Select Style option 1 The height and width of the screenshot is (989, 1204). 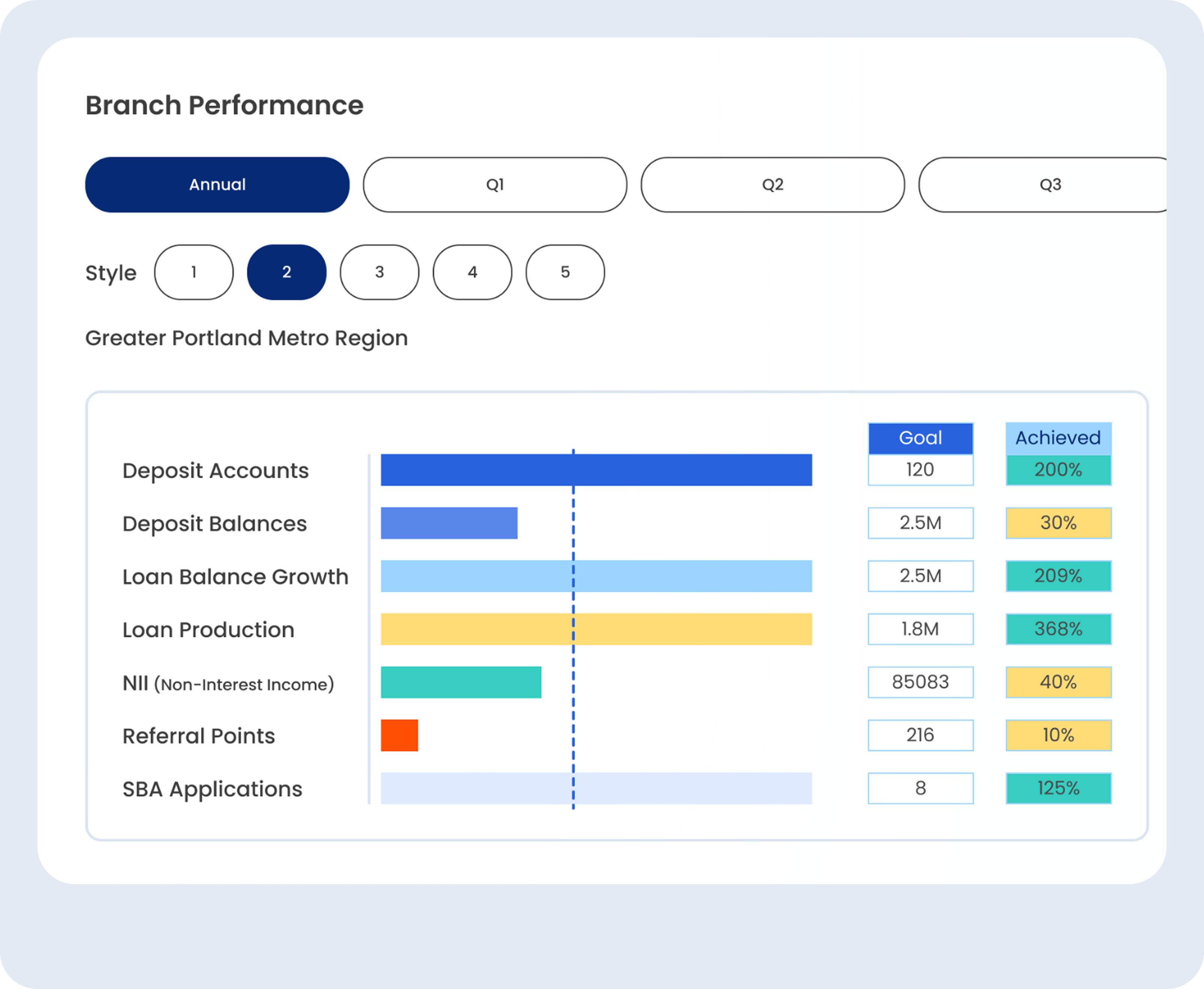click(x=194, y=272)
